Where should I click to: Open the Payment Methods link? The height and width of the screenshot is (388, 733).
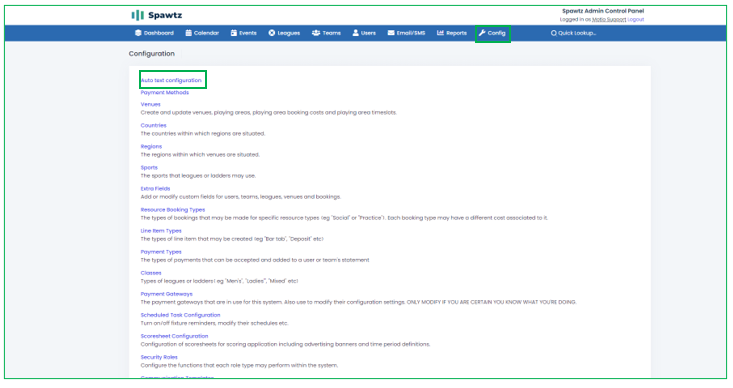pyautogui.click(x=165, y=93)
